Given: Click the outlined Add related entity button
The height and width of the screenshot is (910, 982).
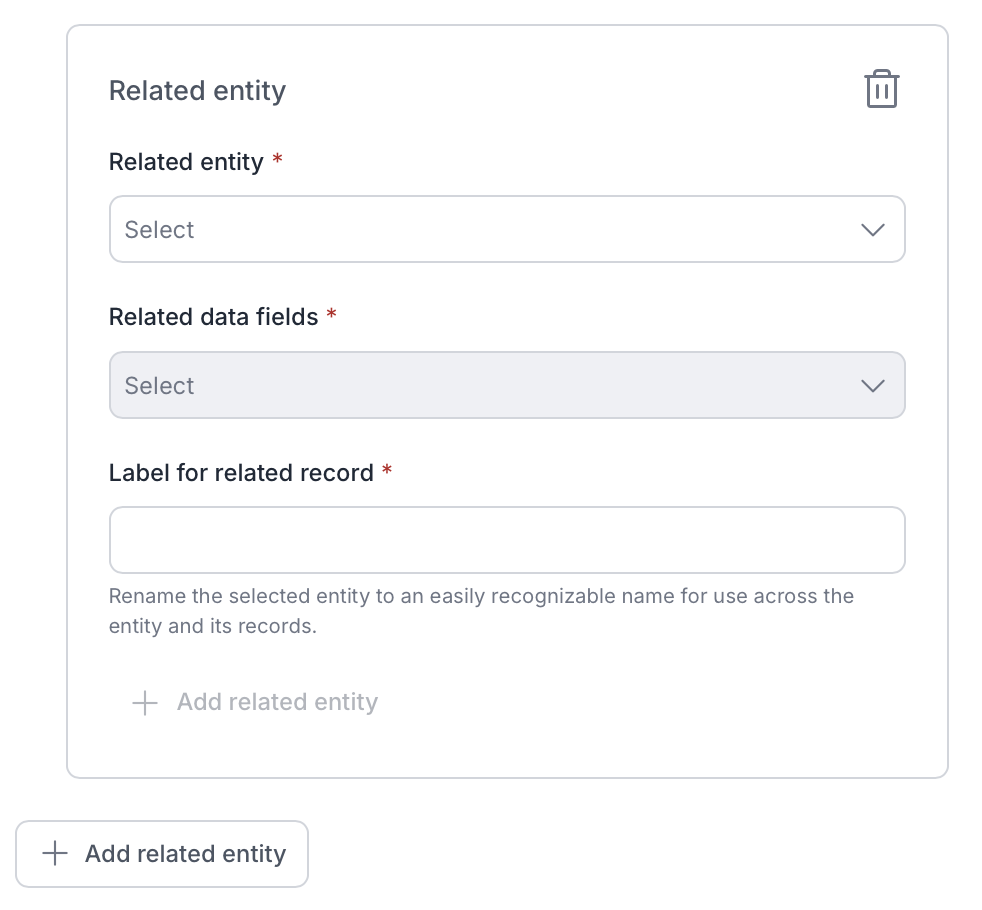Looking at the screenshot, I should click(162, 854).
